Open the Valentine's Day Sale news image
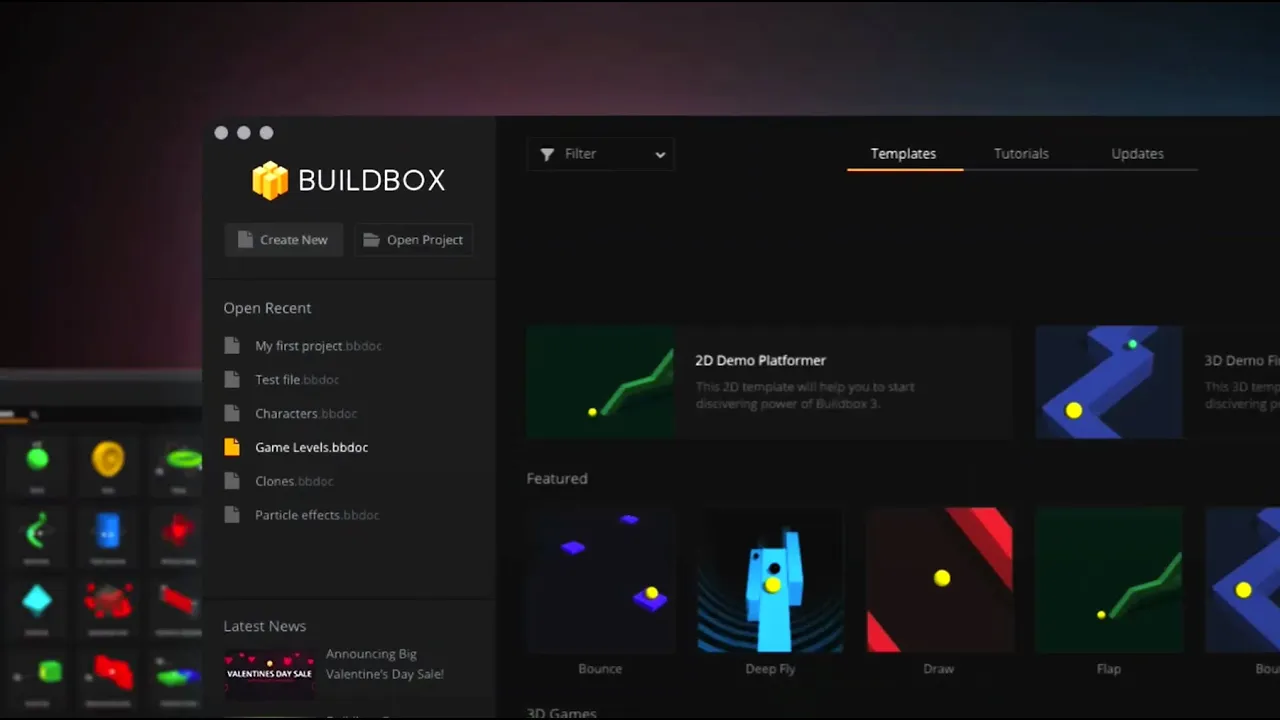The height and width of the screenshot is (720, 1280). (x=269, y=672)
